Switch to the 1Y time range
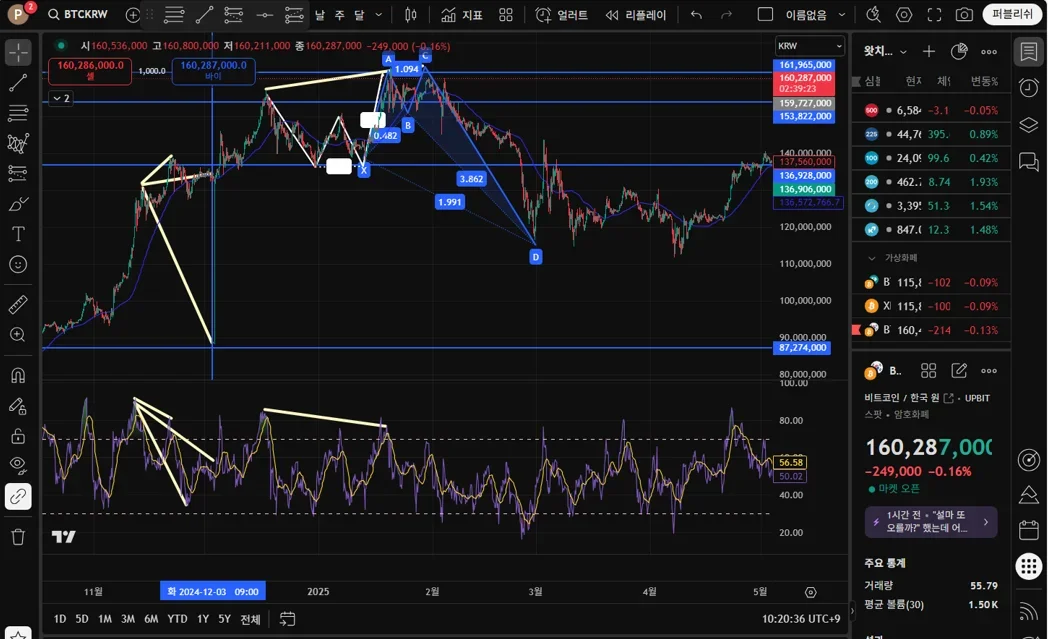The width and height of the screenshot is (1048, 639). pyautogui.click(x=203, y=619)
